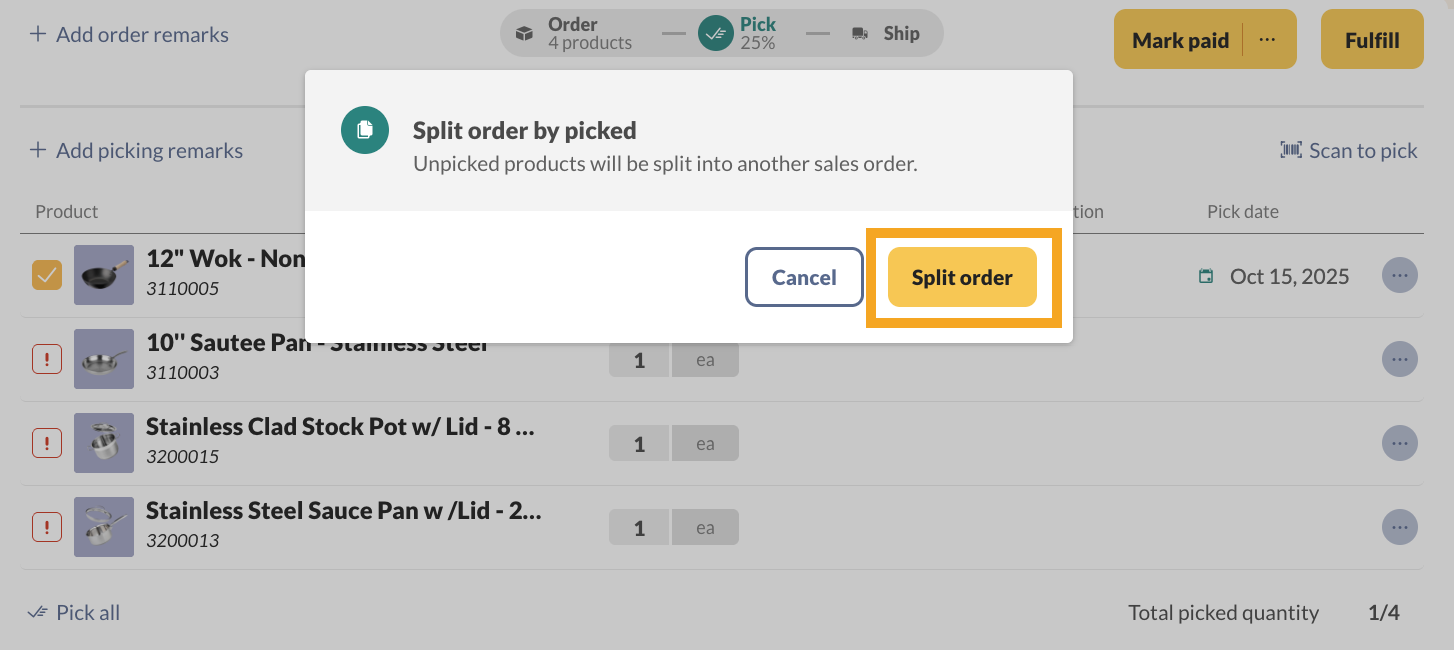The width and height of the screenshot is (1454, 650).
Task: Click the Order box icon
Action: (x=525, y=34)
